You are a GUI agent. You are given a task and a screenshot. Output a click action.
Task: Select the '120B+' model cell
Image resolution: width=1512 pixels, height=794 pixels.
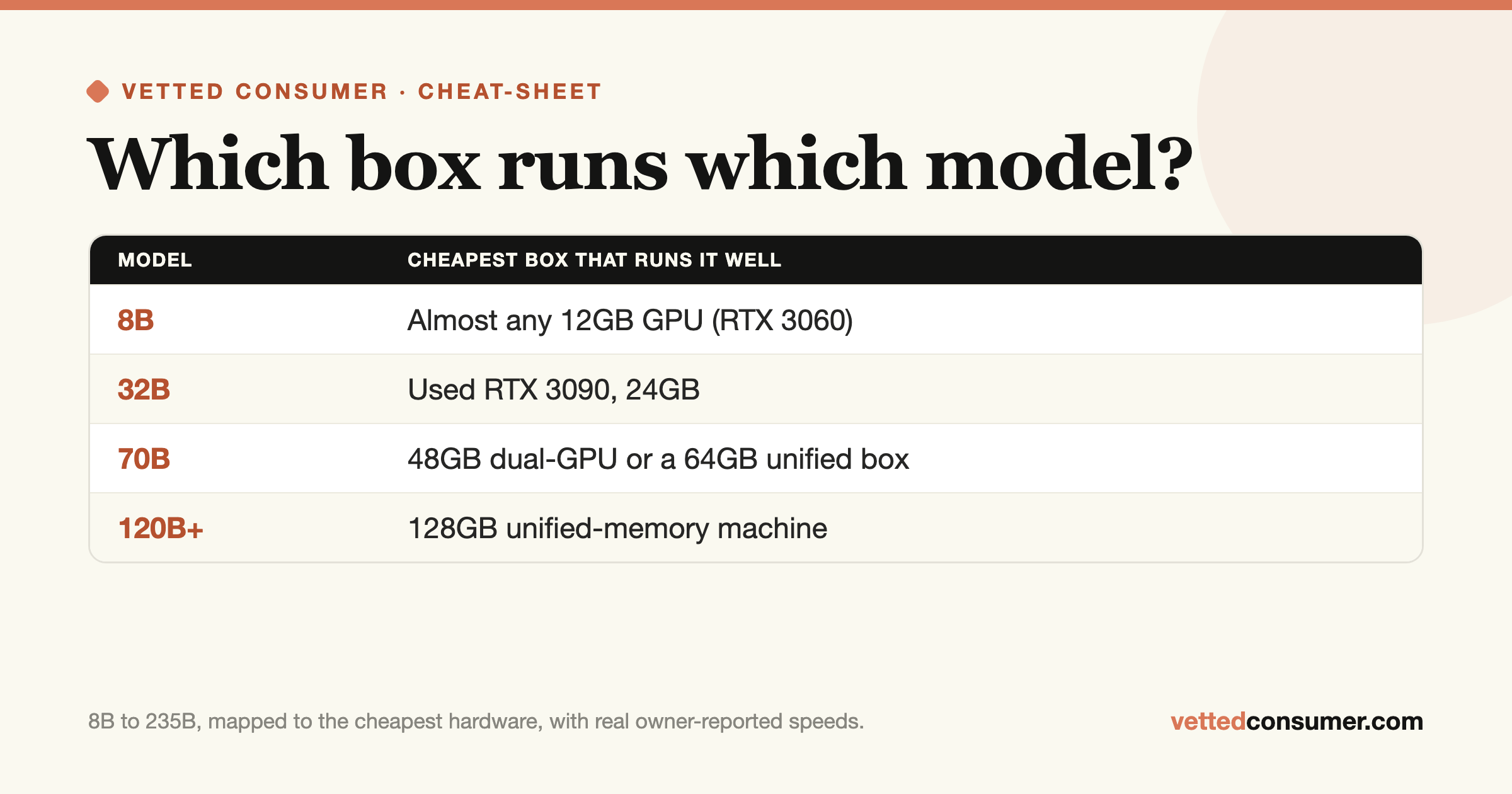pyautogui.click(x=161, y=528)
